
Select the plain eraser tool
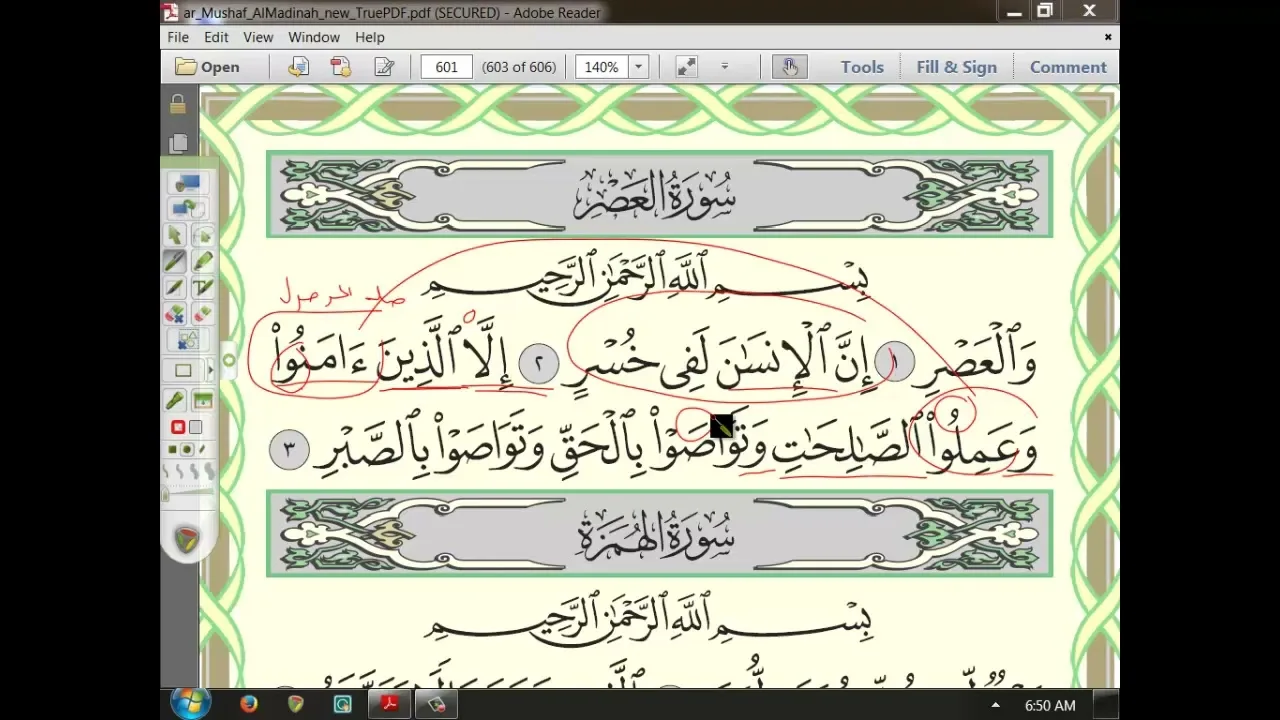tap(202, 314)
